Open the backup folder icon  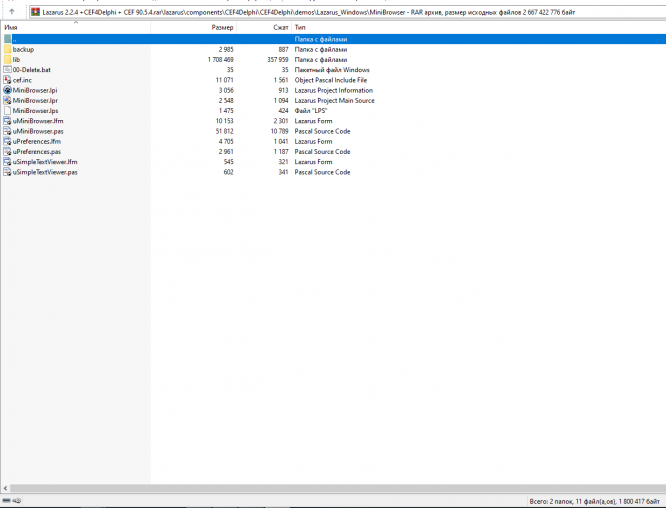click(x=7, y=49)
